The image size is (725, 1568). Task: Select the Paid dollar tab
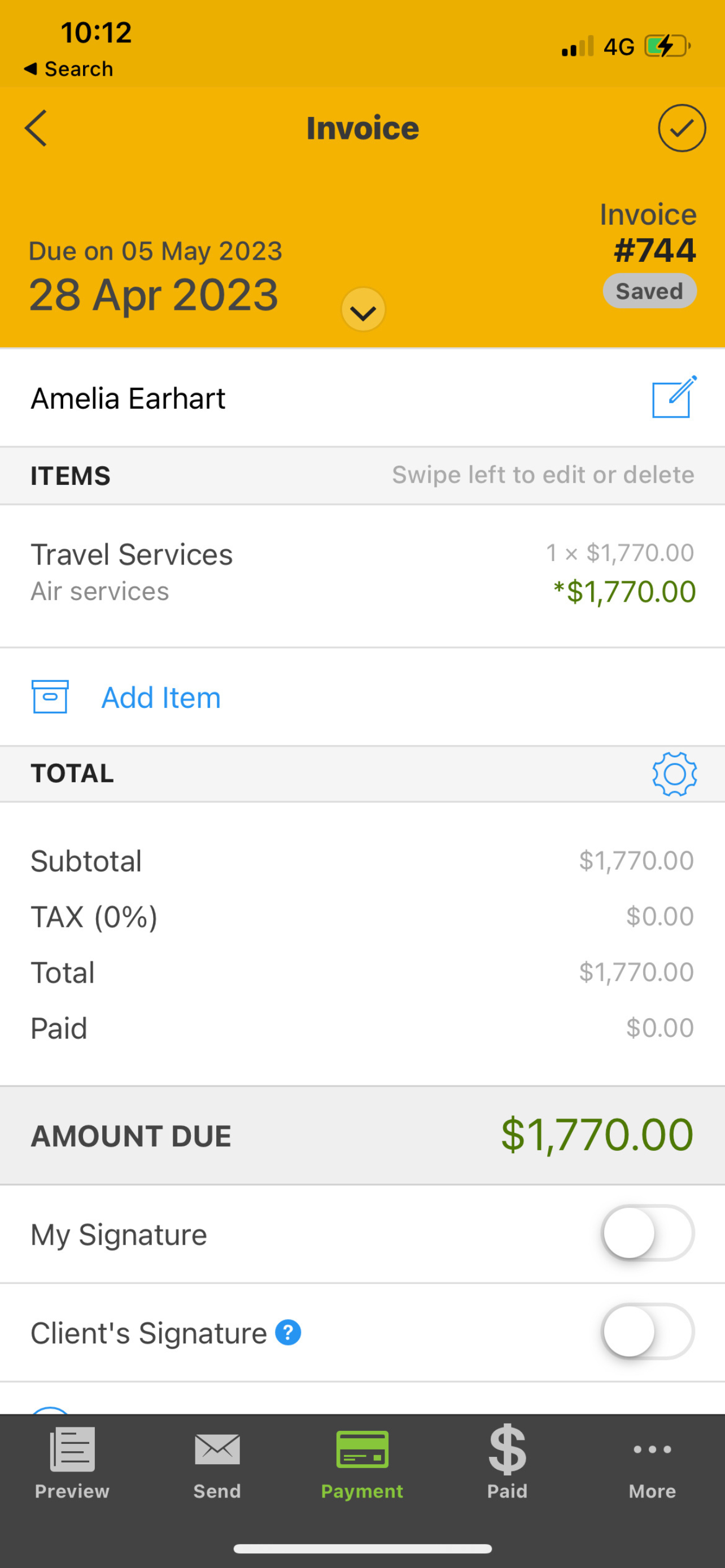point(507,1462)
